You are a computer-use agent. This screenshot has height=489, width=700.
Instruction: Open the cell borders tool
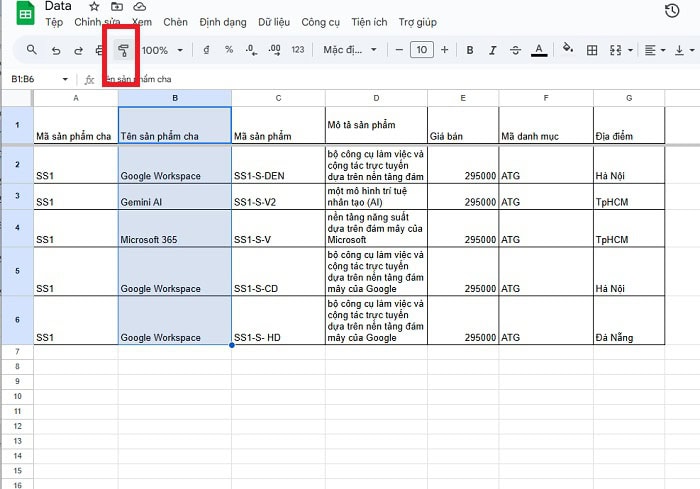click(592, 50)
